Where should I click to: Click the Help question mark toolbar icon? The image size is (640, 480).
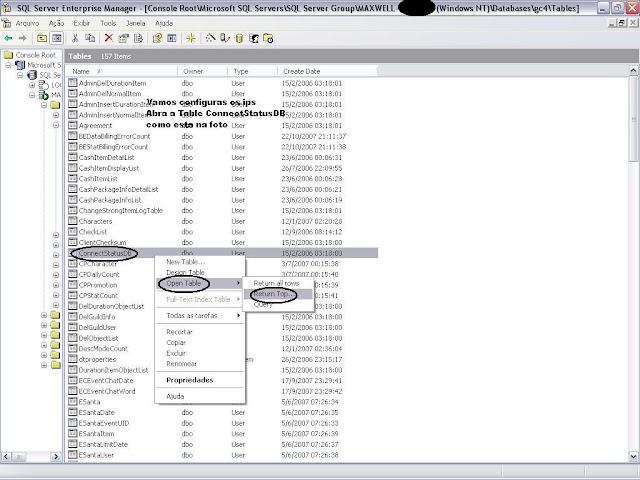157,38
